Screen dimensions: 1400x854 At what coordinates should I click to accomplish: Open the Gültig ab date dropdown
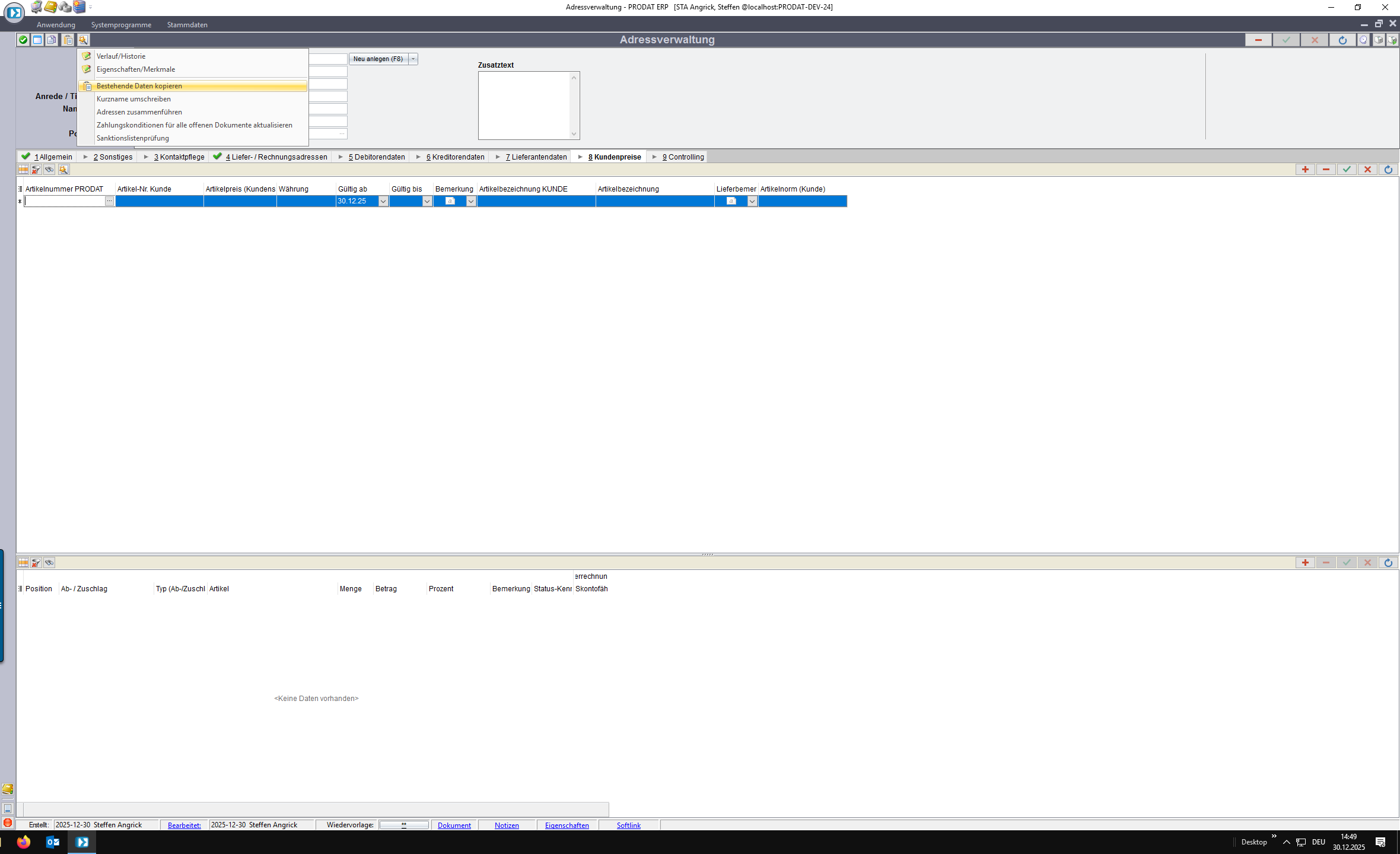[x=383, y=202]
